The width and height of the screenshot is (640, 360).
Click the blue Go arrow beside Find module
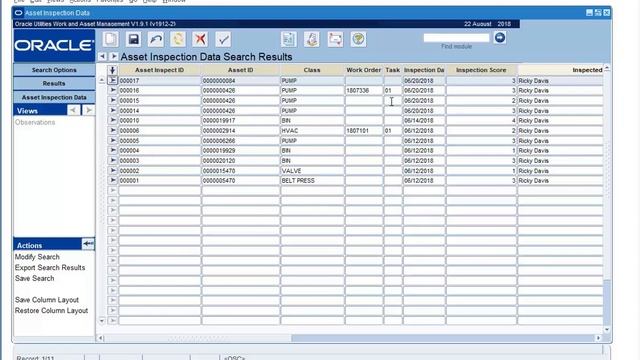500,38
